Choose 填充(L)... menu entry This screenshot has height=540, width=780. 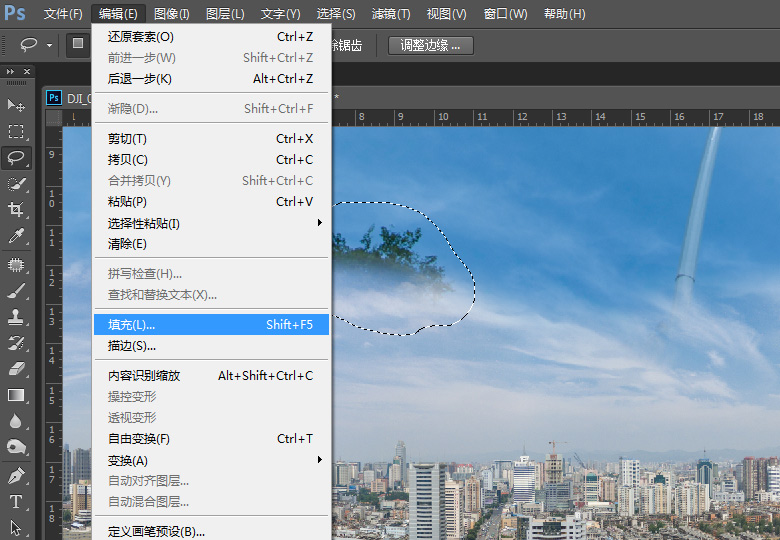211,325
